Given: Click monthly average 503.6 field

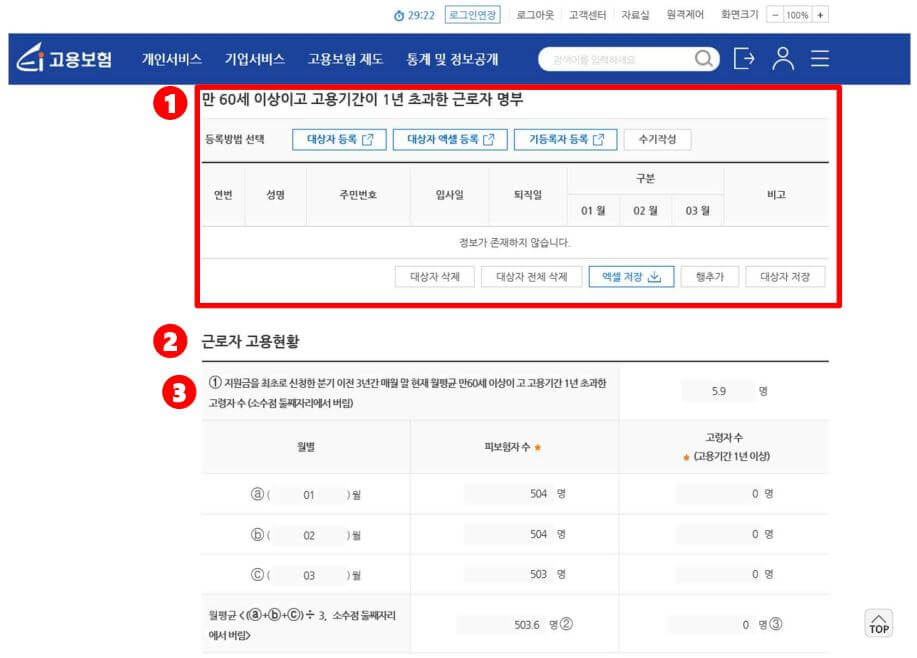Looking at the screenshot, I should [501, 625].
